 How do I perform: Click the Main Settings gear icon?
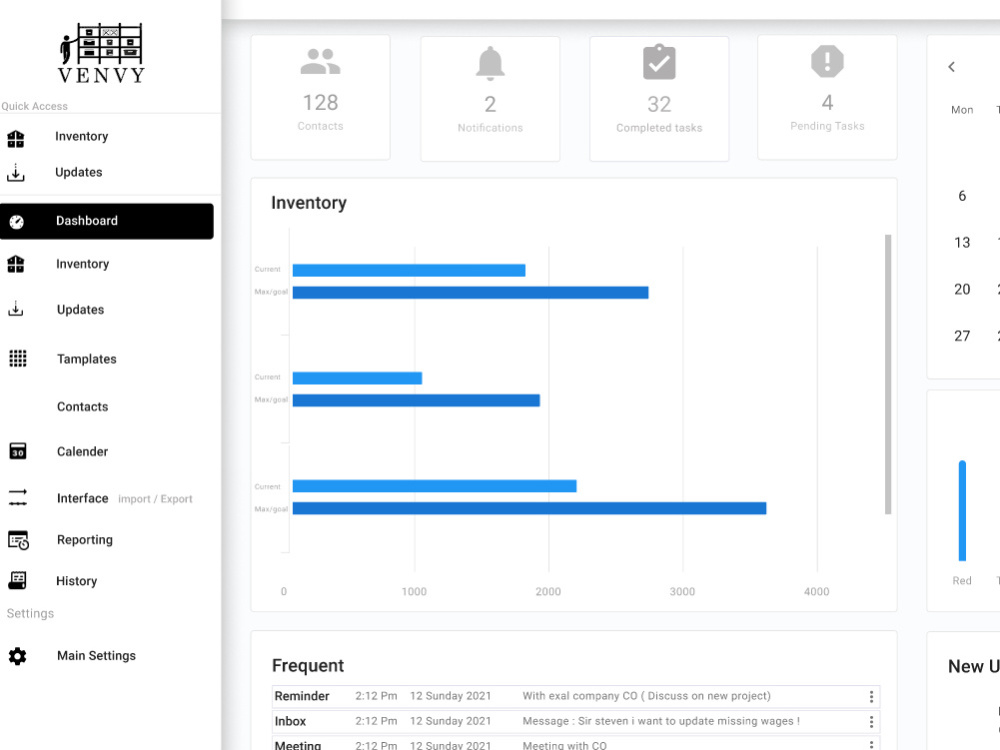[x=18, y=656]
